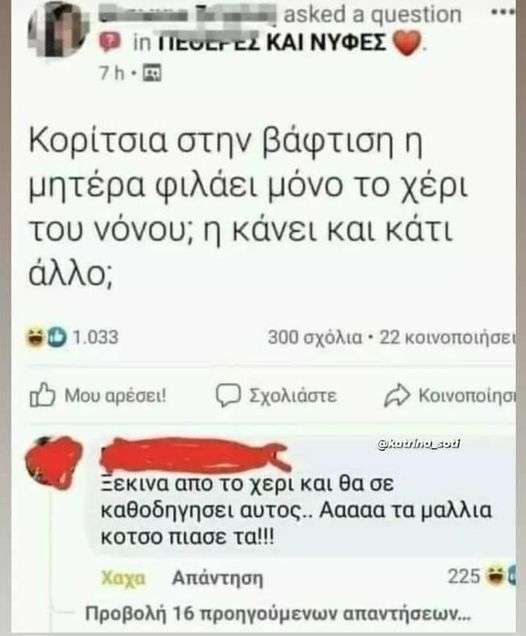The image size is (526, 636).
Task: Click the laughing reaction emoji on post
Action: click(36, 337)
